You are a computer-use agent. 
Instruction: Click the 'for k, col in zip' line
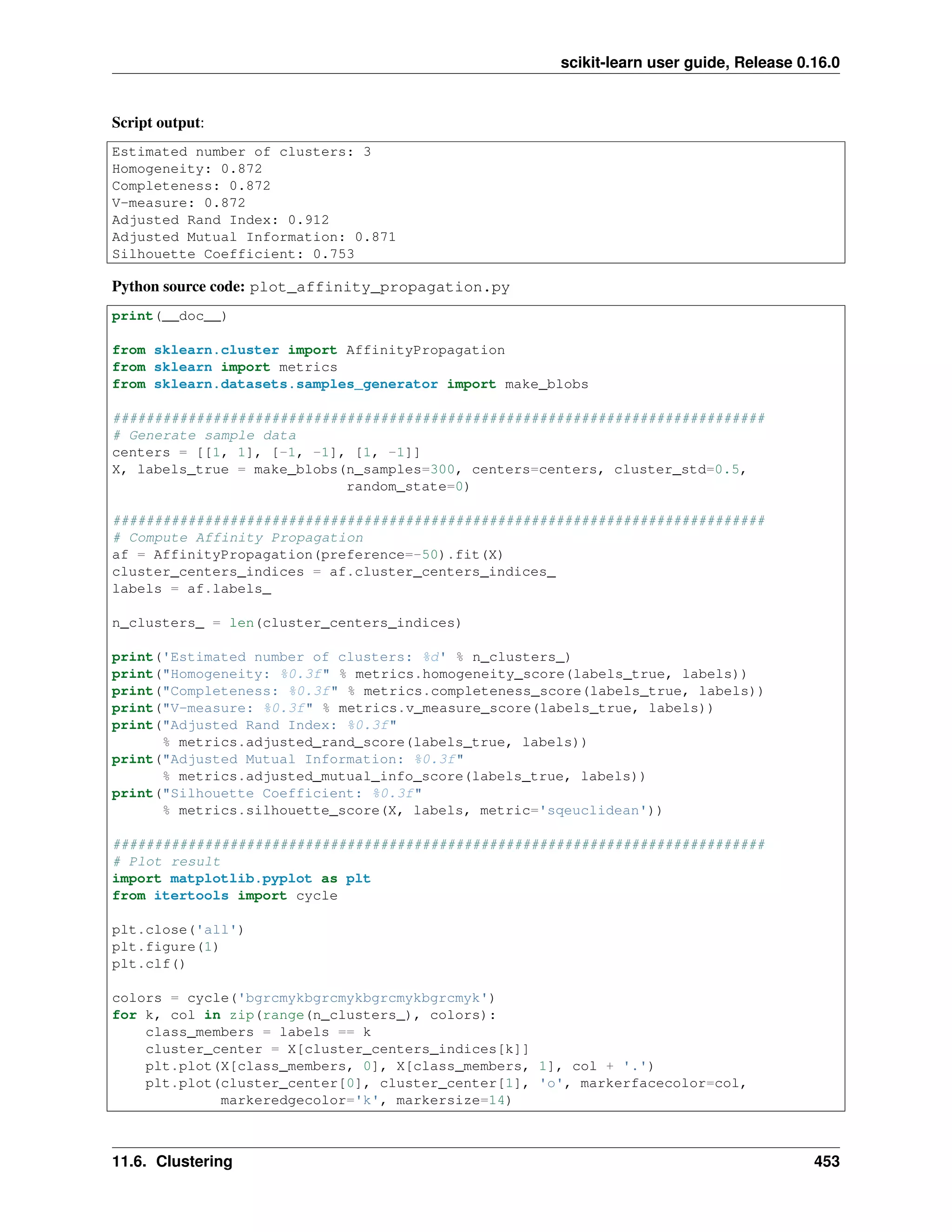point(304,1015)
